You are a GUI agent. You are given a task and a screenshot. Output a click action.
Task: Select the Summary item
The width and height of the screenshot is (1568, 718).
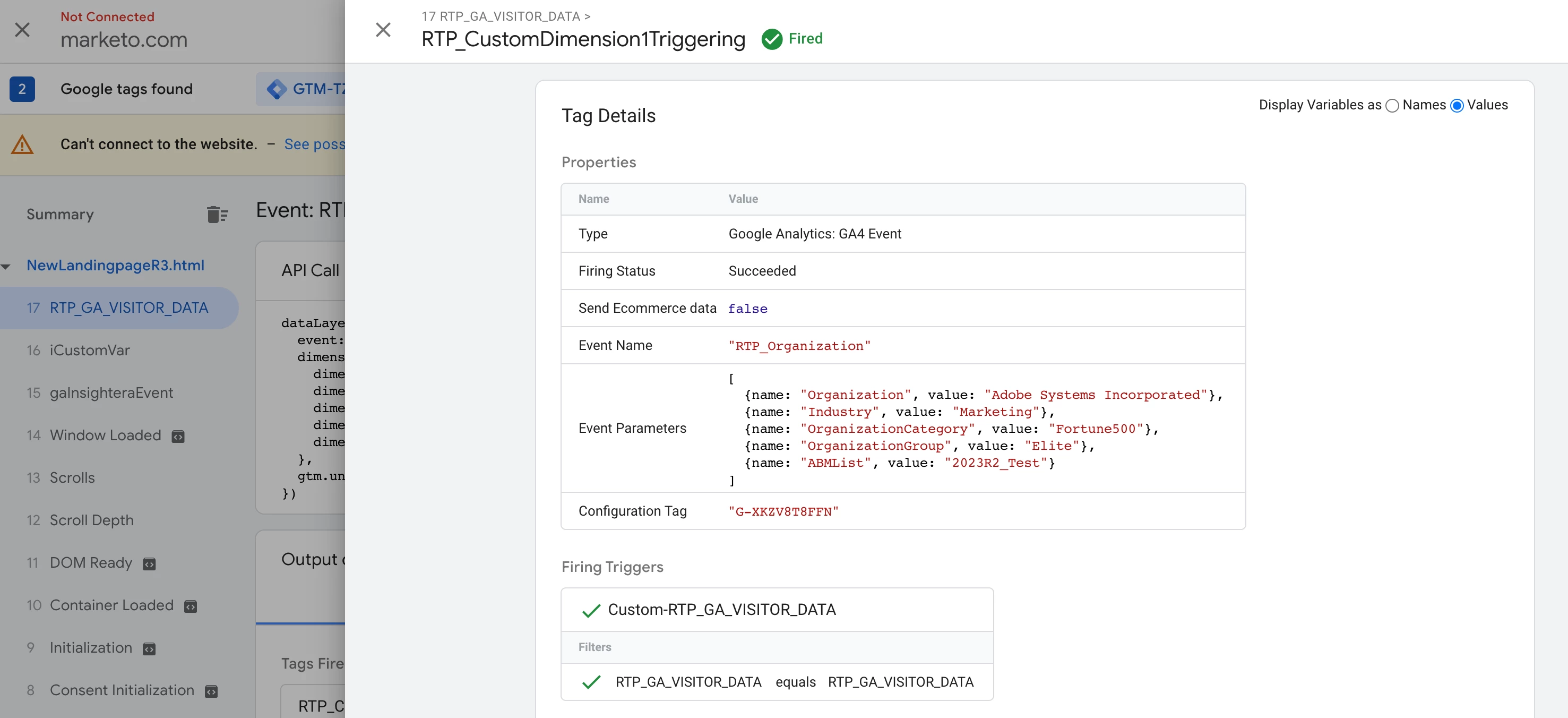[x=59, y=215]
